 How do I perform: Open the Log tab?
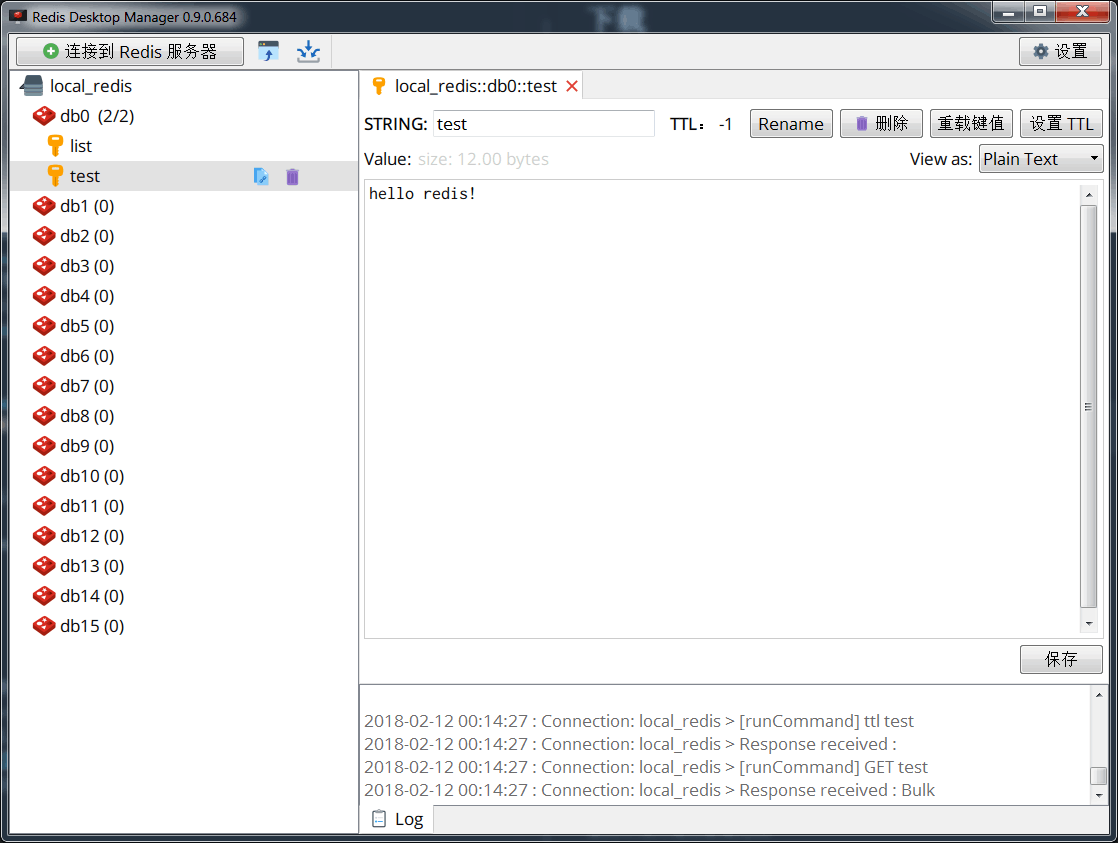[x=398, y=819]
